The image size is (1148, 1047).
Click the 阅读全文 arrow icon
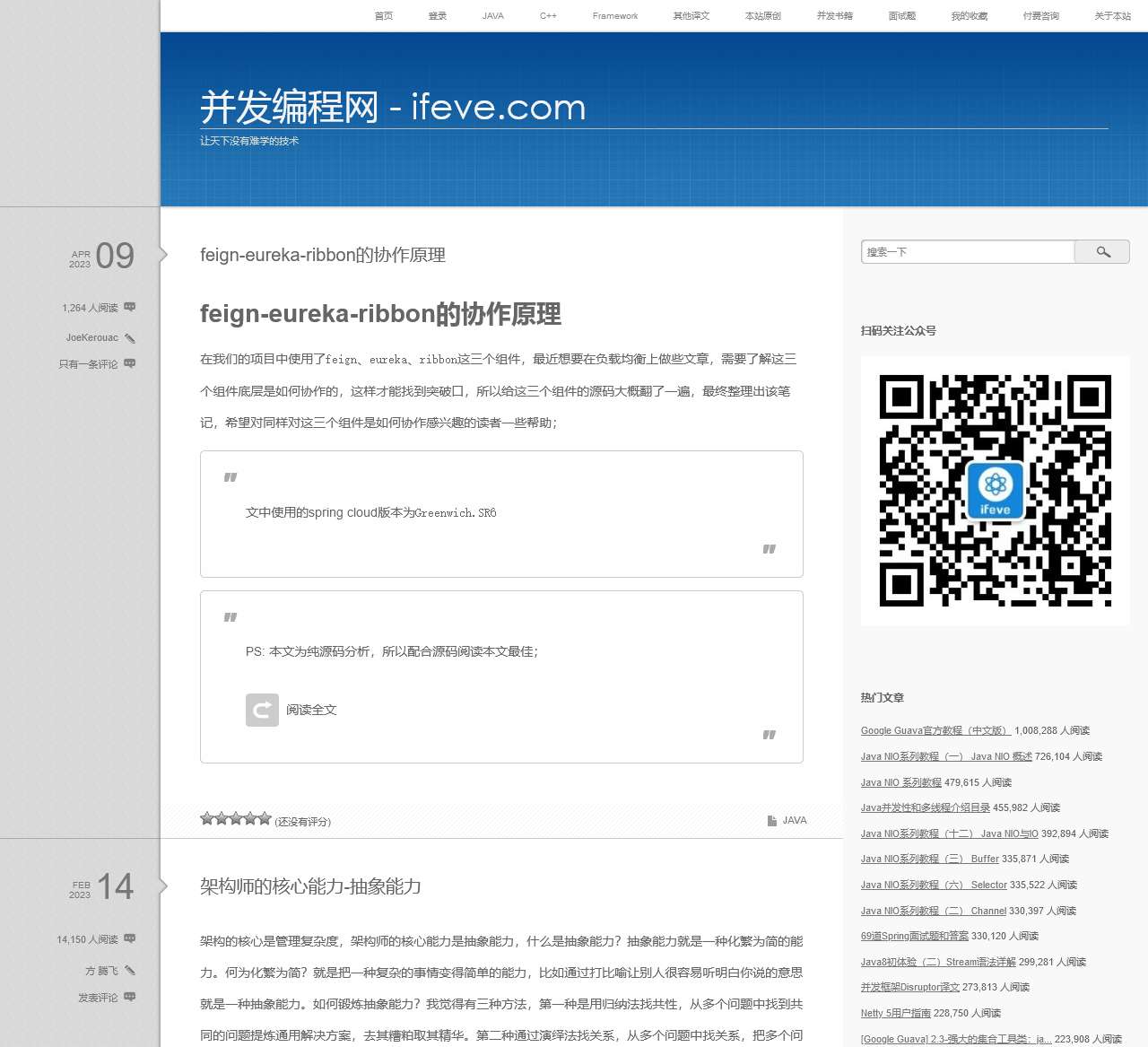click(x=262, y=710)
